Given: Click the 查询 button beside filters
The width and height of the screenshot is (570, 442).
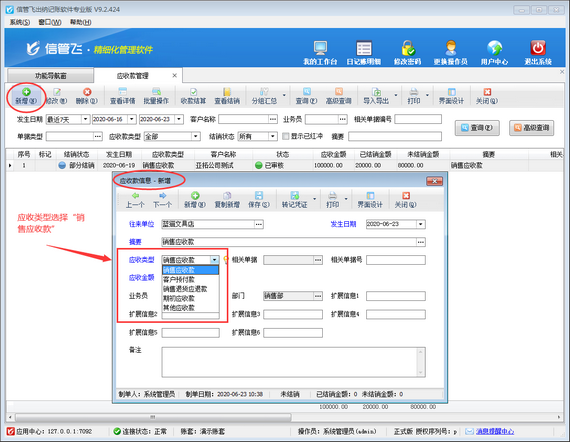Looking at the screenshot, I should pos(477,128).
